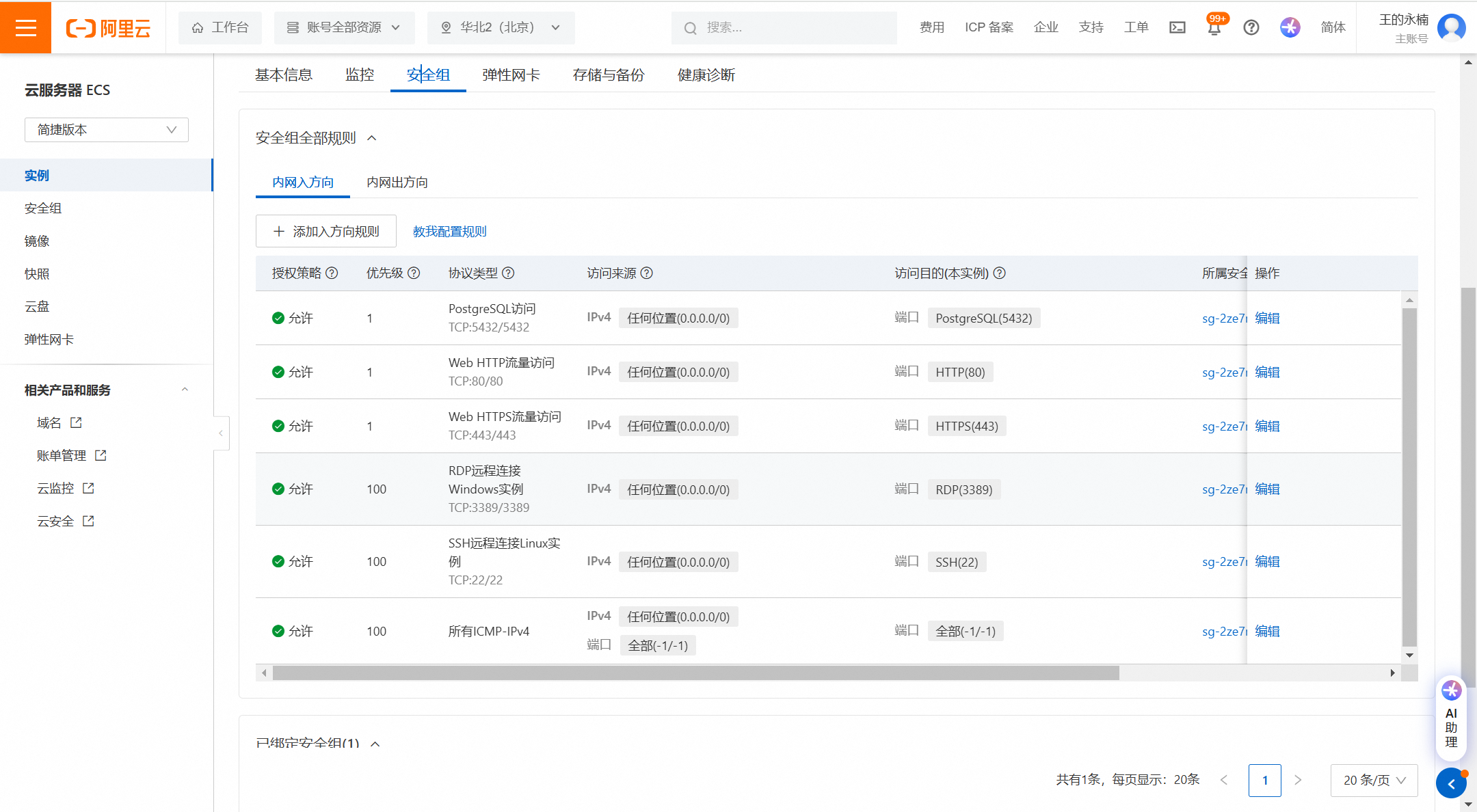Go to next page arrow
Image resolution: width=1477 pixels, height=812 pixels.
1298,780
